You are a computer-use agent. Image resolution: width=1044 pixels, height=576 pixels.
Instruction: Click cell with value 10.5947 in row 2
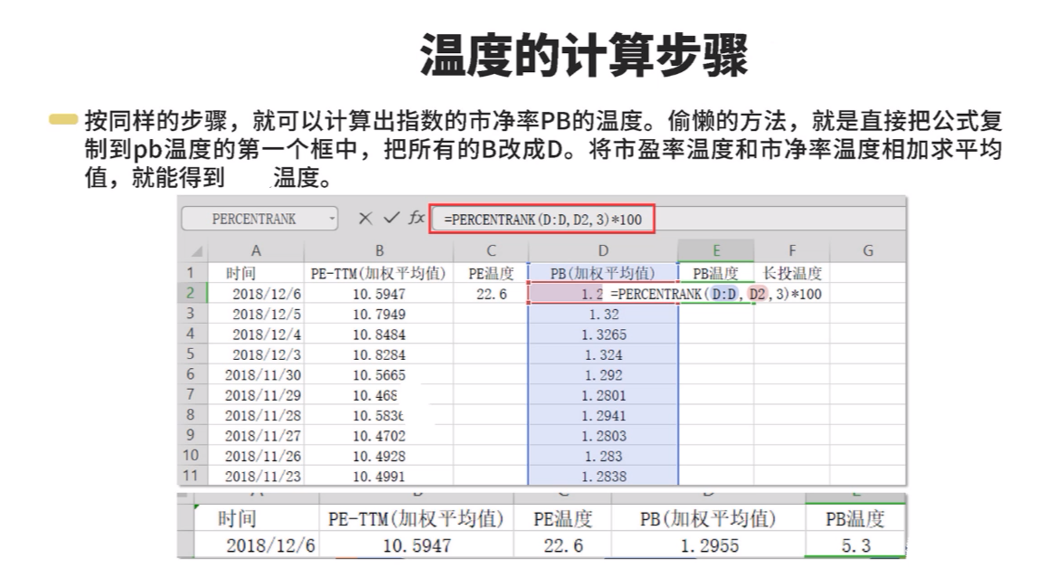point(379,294)
